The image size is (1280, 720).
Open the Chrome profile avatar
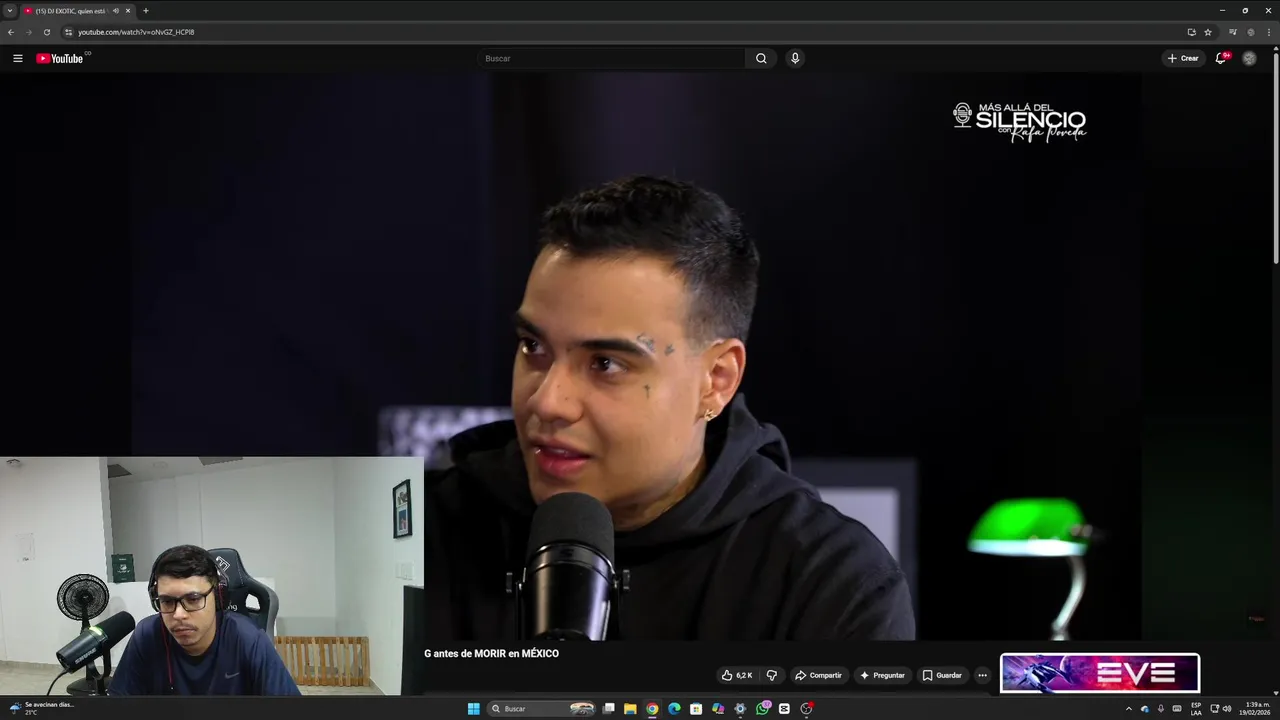tap(1251, 32)
